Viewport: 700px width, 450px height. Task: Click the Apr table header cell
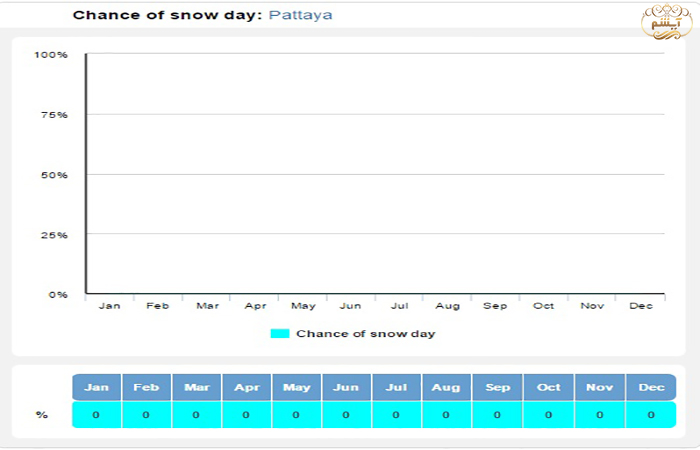click(246, 387)
